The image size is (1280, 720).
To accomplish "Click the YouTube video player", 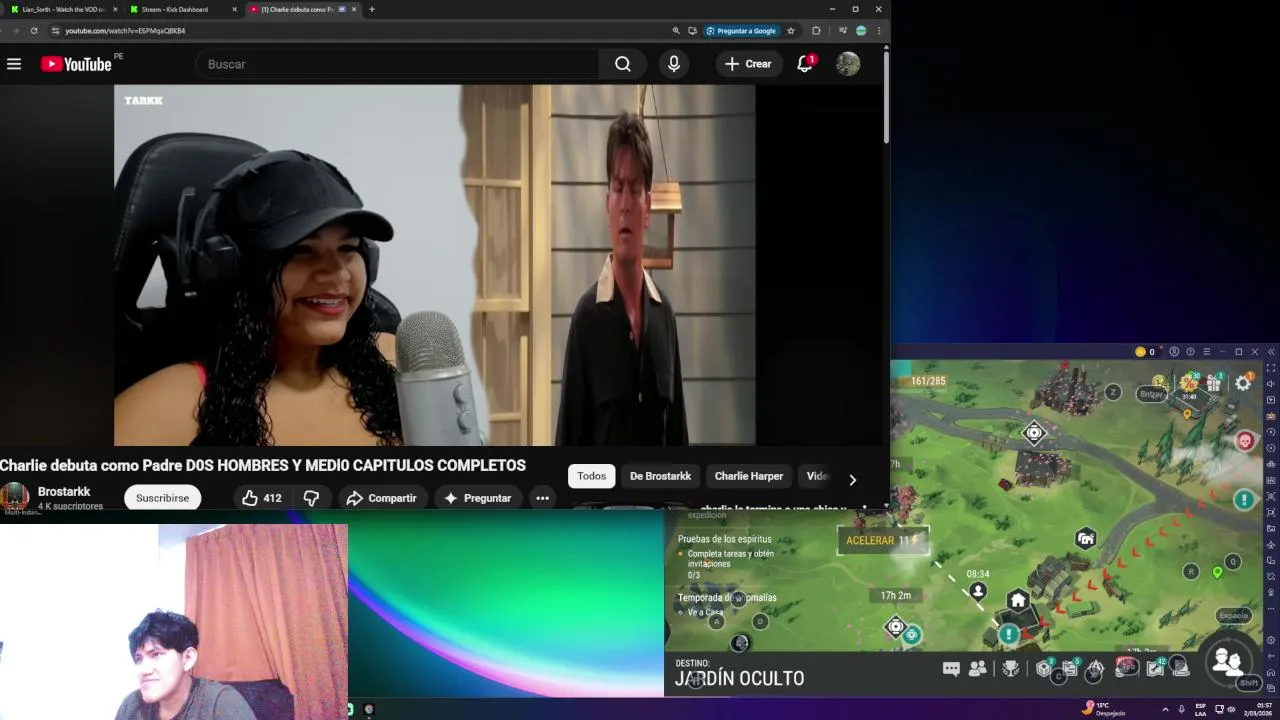I will click(x=434, y=265).
